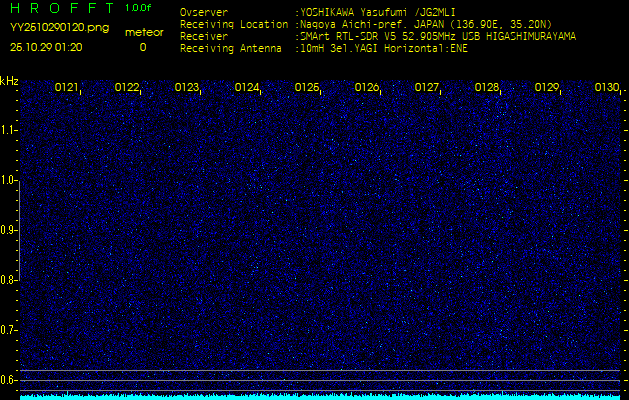Screen dimensions: 629x400
Task: Select the 0123 time tick
Action: [187, 88]
